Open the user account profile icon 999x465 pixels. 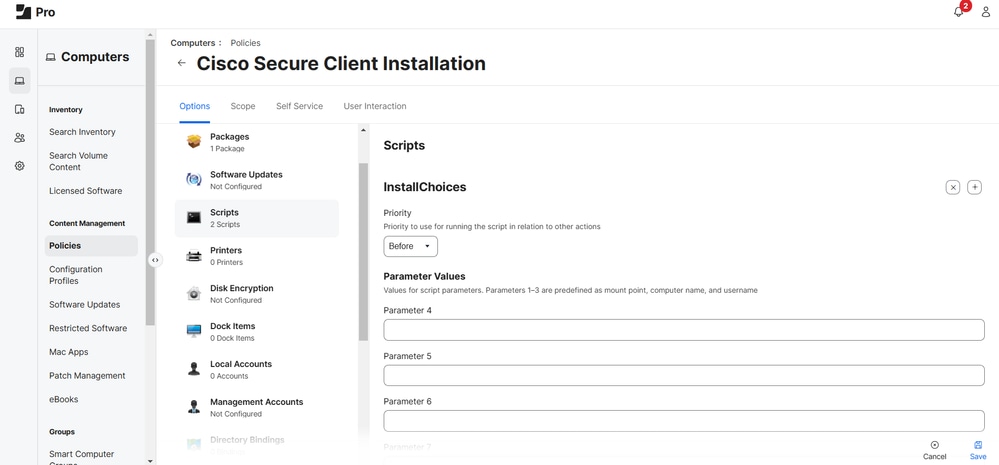tap(985, 12)
